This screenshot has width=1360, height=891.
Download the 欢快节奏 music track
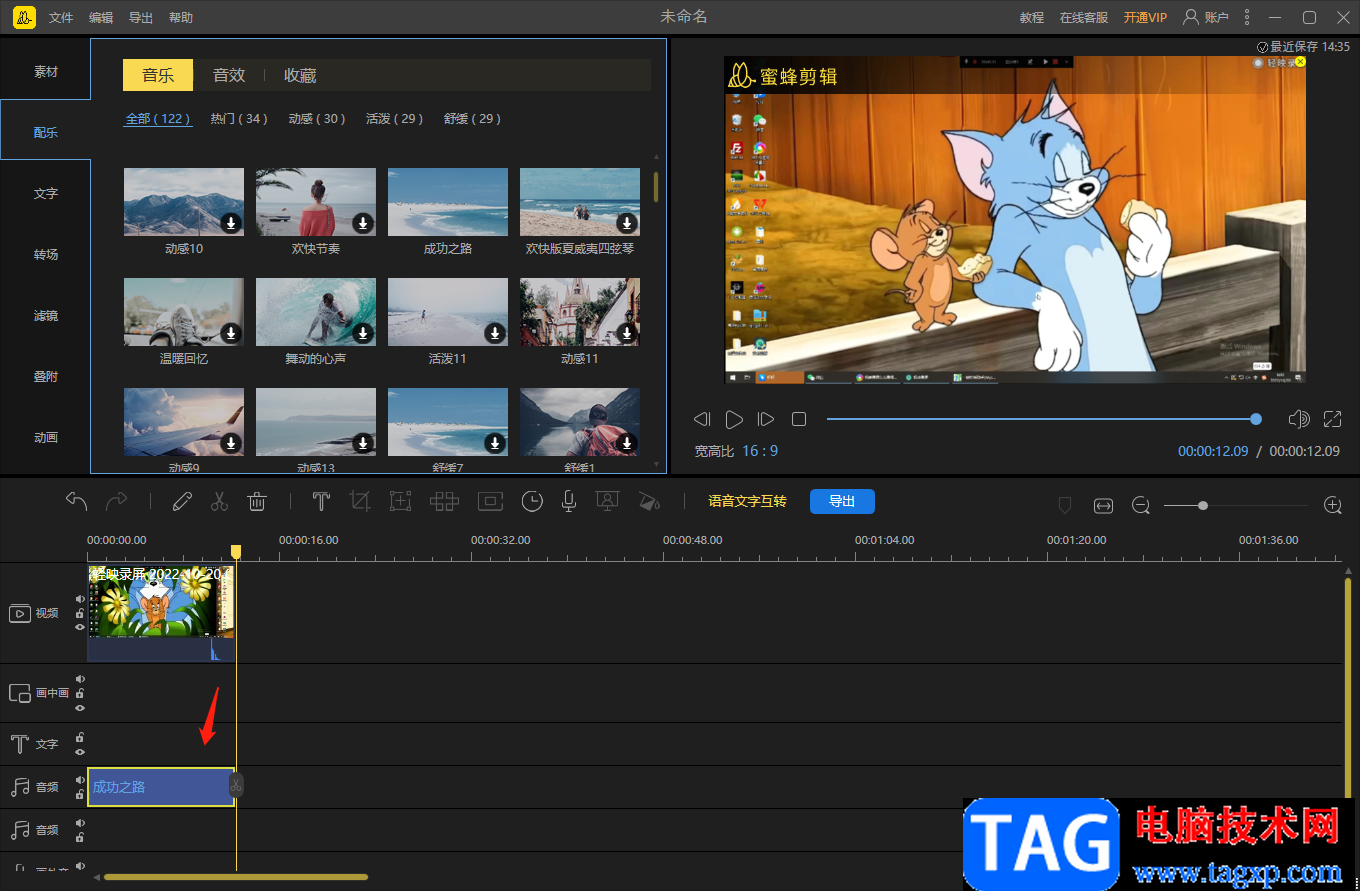coord(363,223)
